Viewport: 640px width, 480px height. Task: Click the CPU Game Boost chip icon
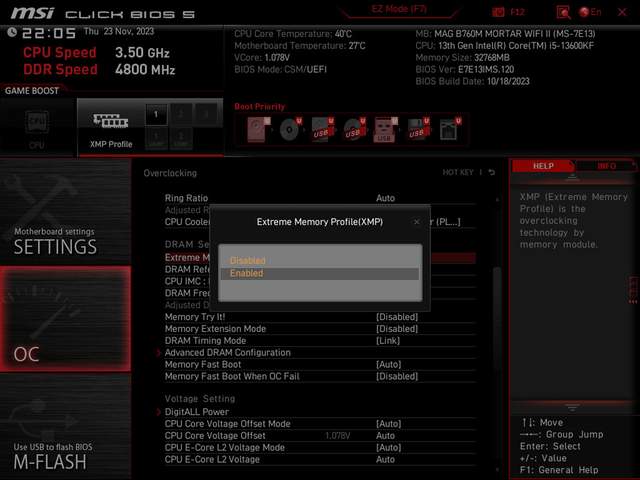coord(37,122)
